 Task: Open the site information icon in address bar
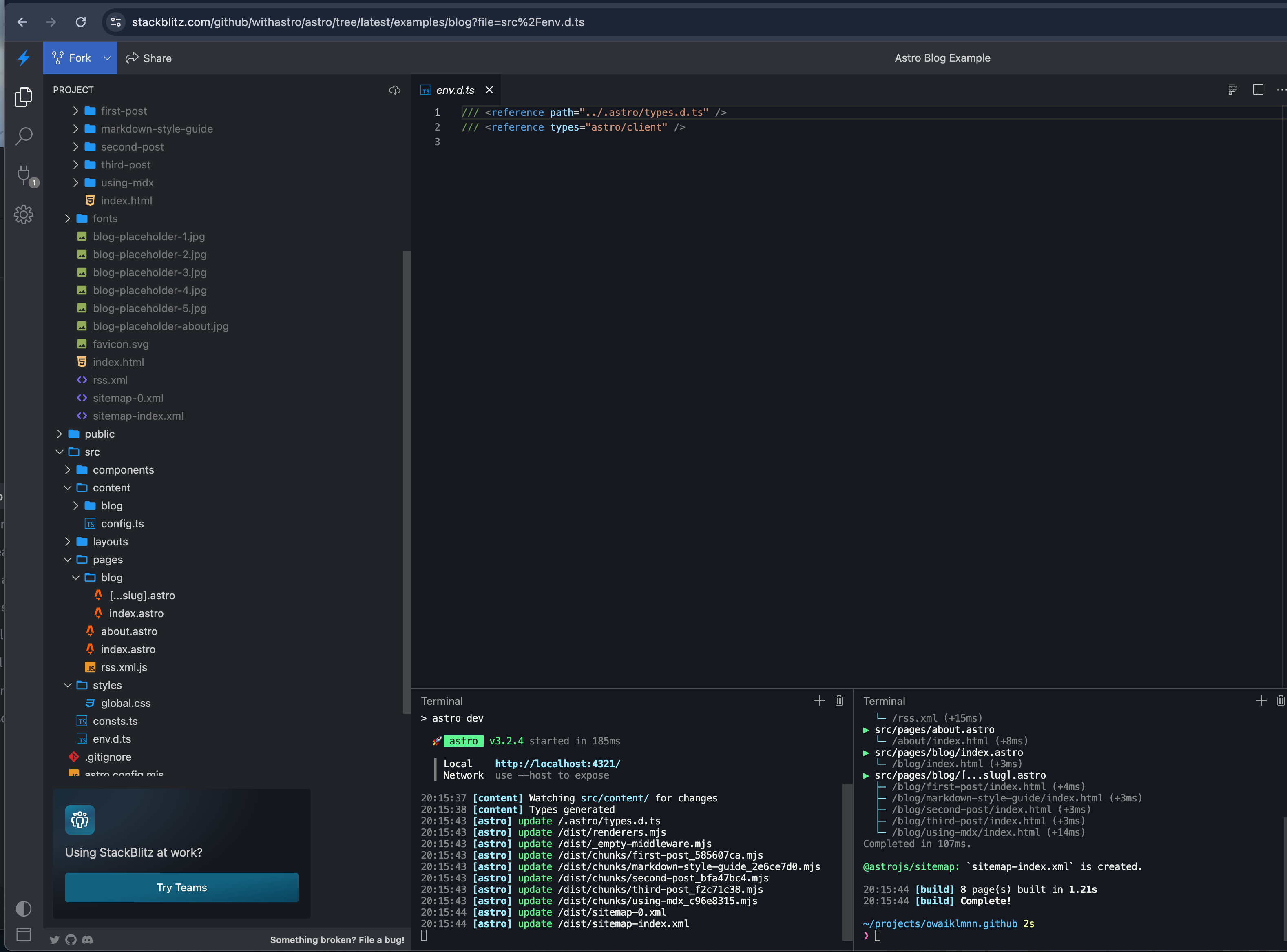(x=116, y=22)
